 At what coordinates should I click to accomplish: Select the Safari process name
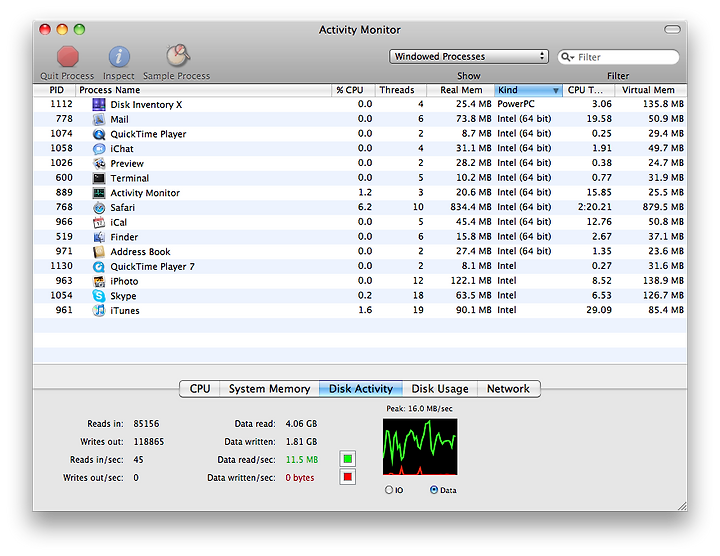123,208
